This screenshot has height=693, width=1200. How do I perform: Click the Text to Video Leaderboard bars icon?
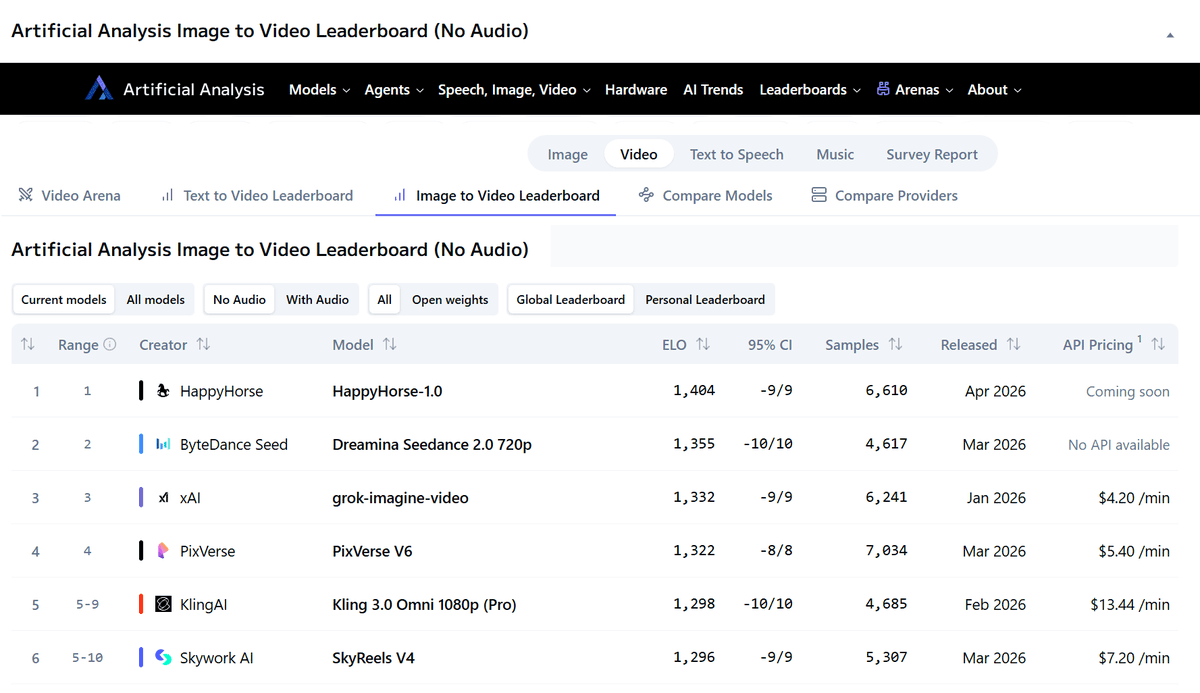(x=167, y=195)
